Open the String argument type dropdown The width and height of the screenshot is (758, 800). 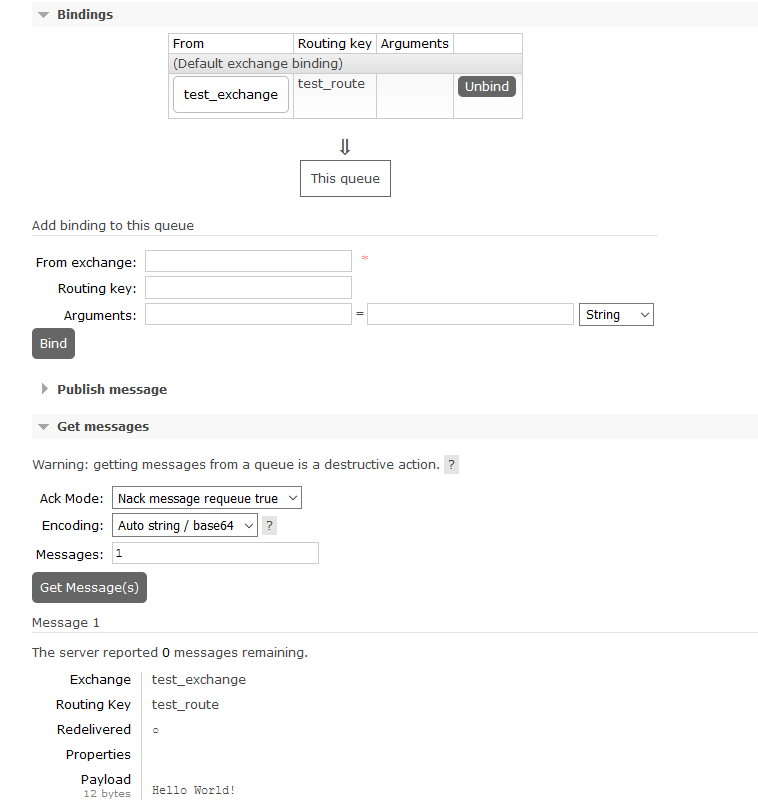click(616, 315)
